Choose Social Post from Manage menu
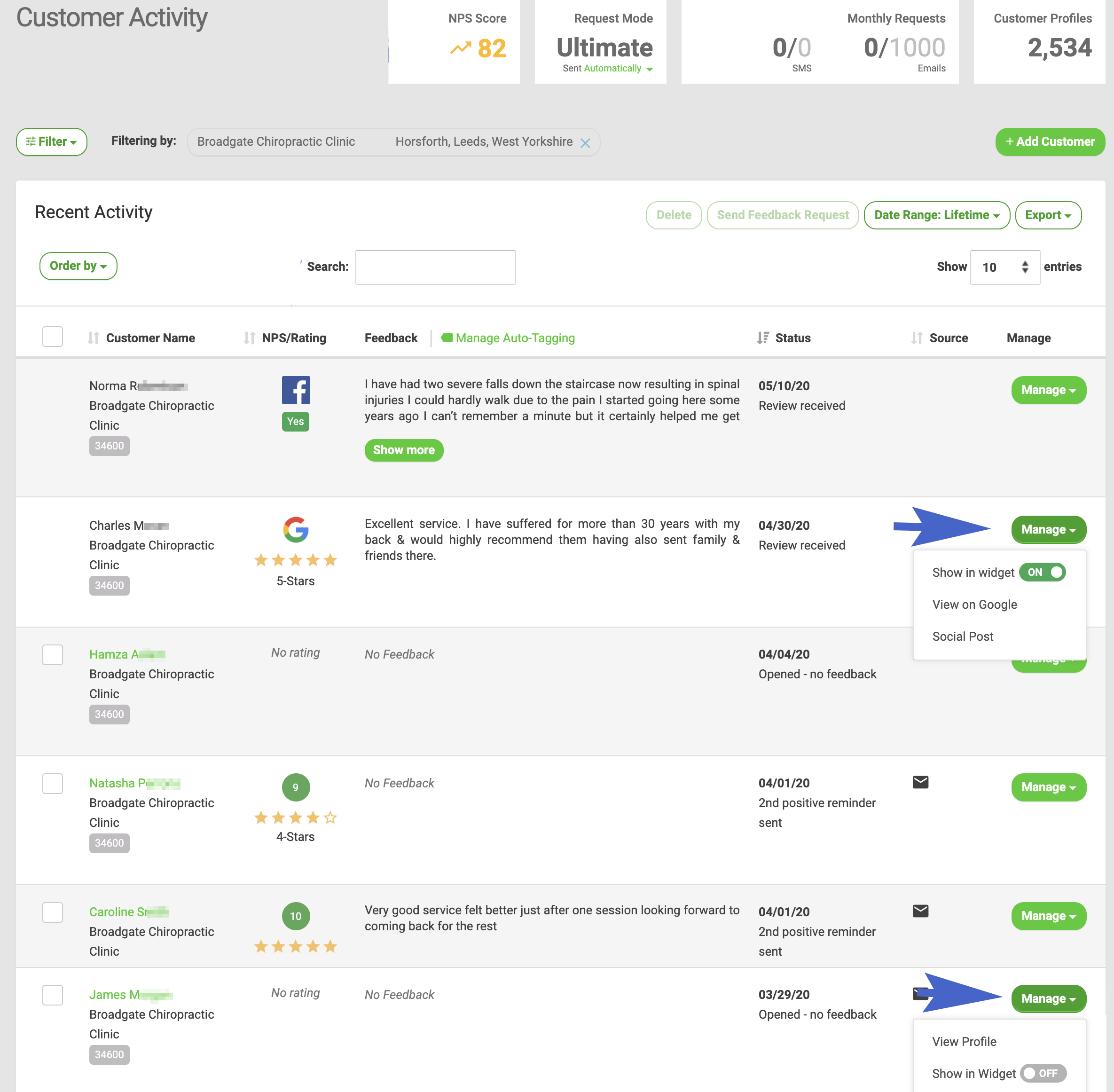This screenshot has width=1114, height=1092. [x=963, y=636]
